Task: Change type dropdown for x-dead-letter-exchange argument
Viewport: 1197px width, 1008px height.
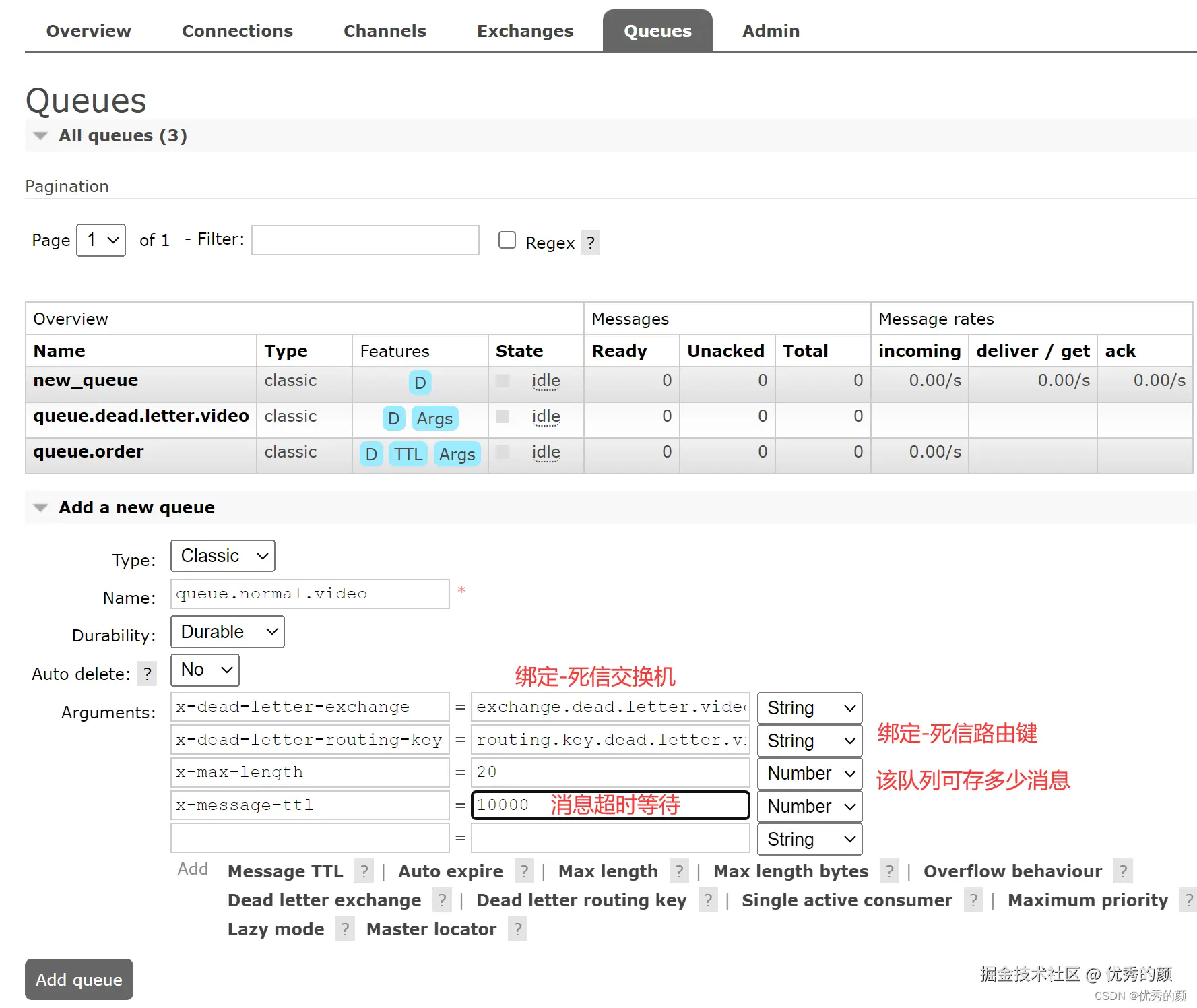Action: pos(810,708)
